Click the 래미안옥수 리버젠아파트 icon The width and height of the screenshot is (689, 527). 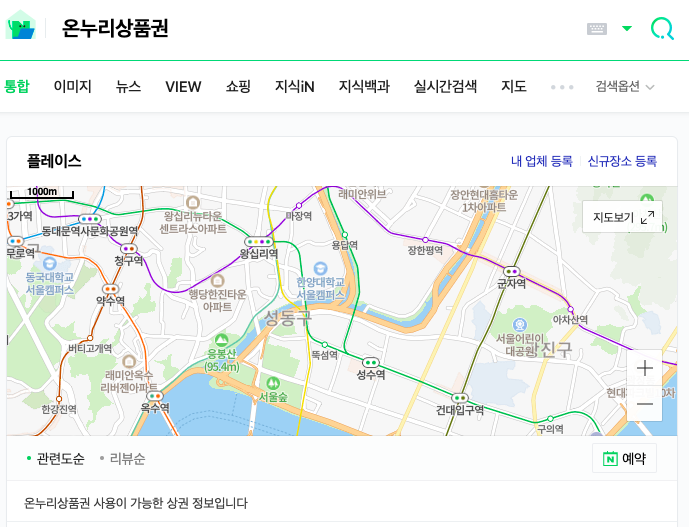click(129, 361)
